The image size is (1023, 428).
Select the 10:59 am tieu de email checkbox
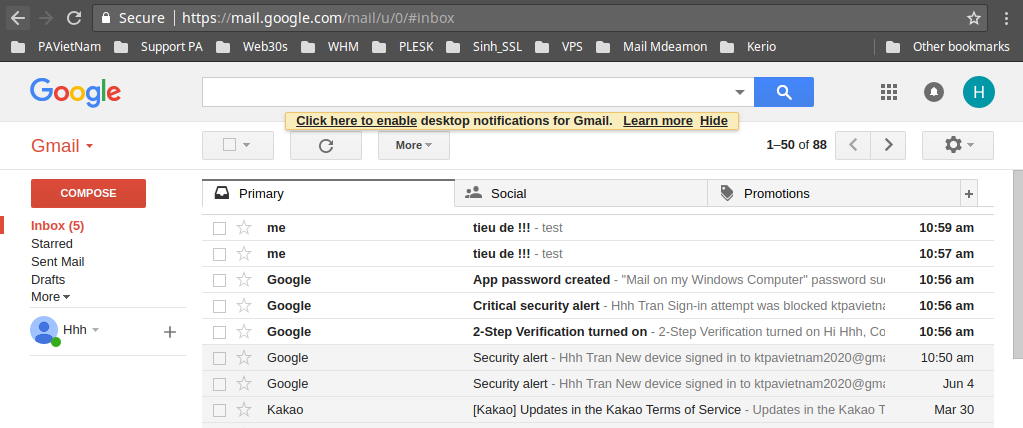pyautogui.click(x=219, y=228)
